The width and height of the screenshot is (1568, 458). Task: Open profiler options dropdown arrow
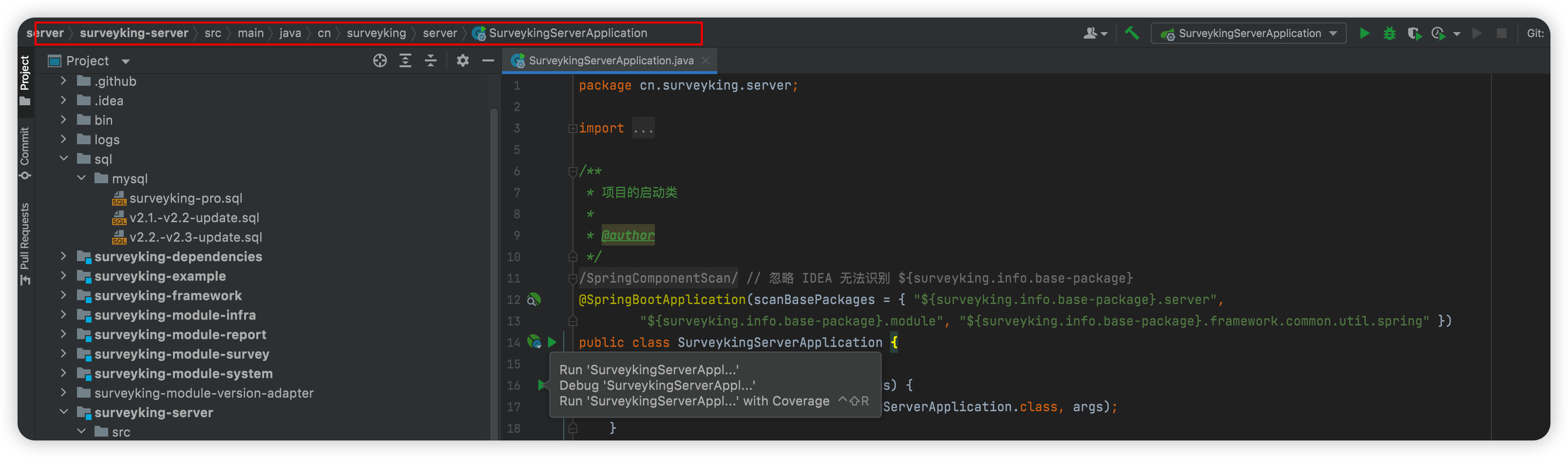coord(1456,34)
